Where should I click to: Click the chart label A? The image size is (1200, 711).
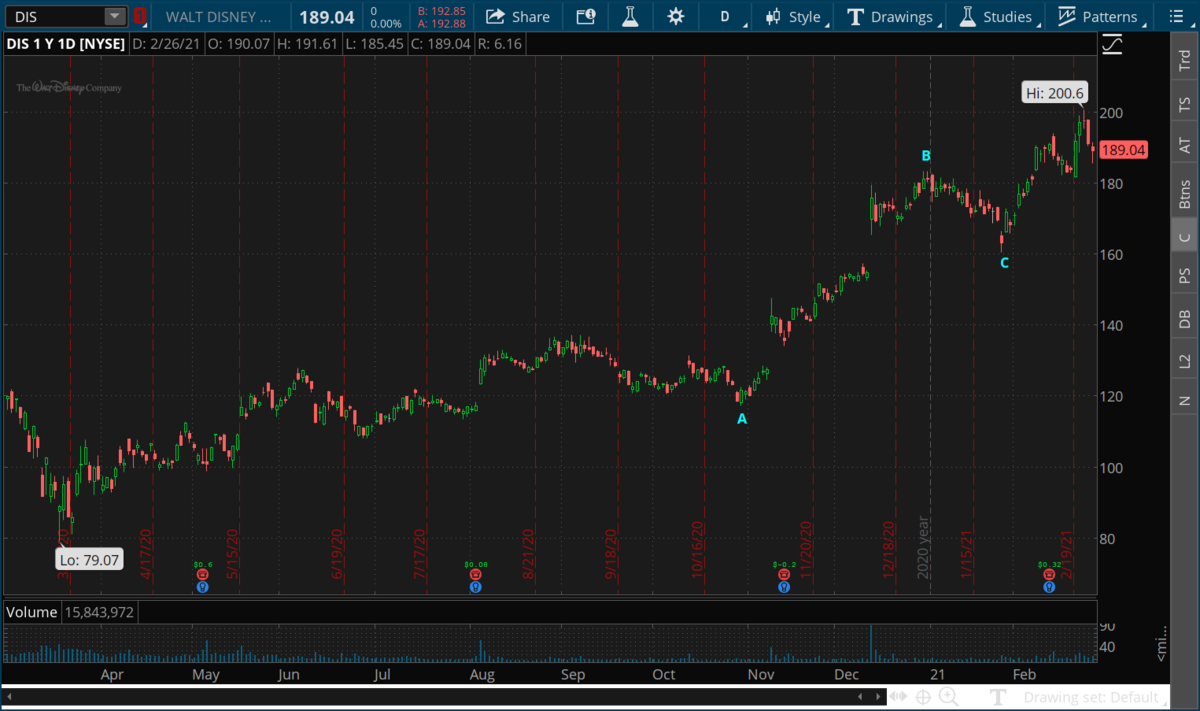tap(742, 419)
